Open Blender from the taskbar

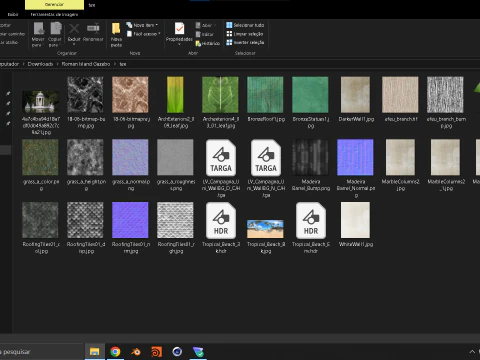136,352
